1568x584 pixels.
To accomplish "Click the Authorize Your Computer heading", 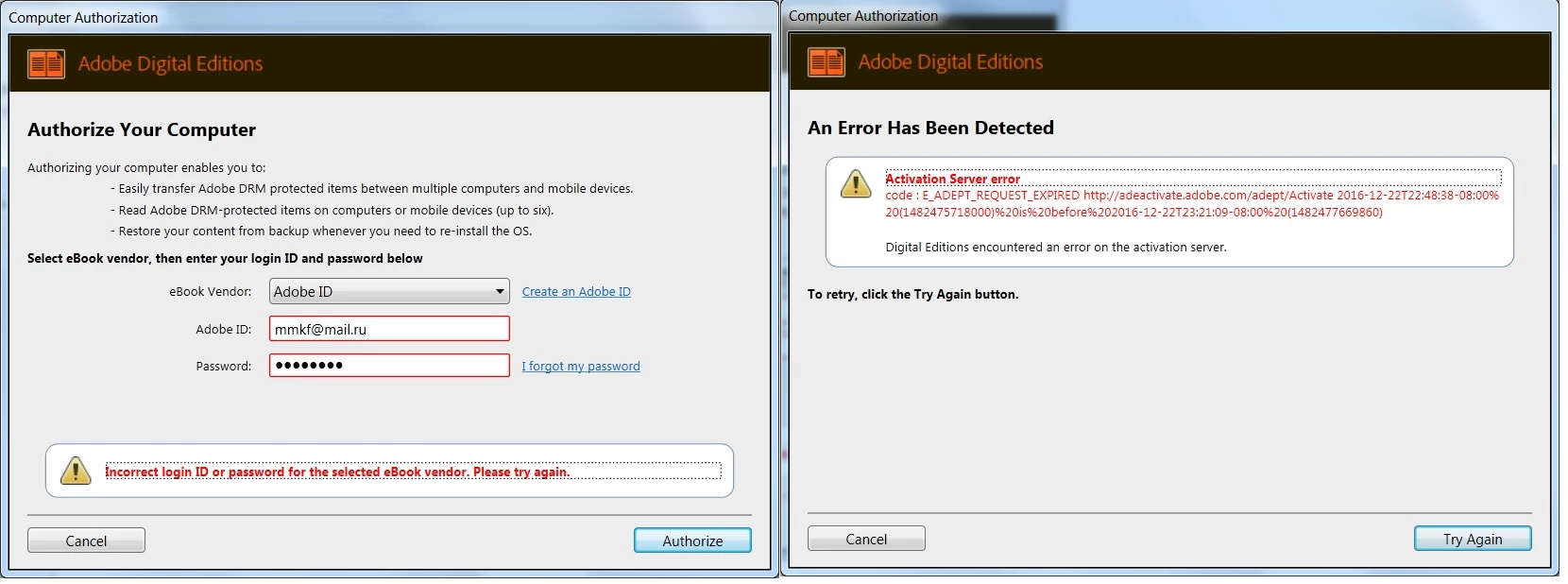I will tap(142, 129).
